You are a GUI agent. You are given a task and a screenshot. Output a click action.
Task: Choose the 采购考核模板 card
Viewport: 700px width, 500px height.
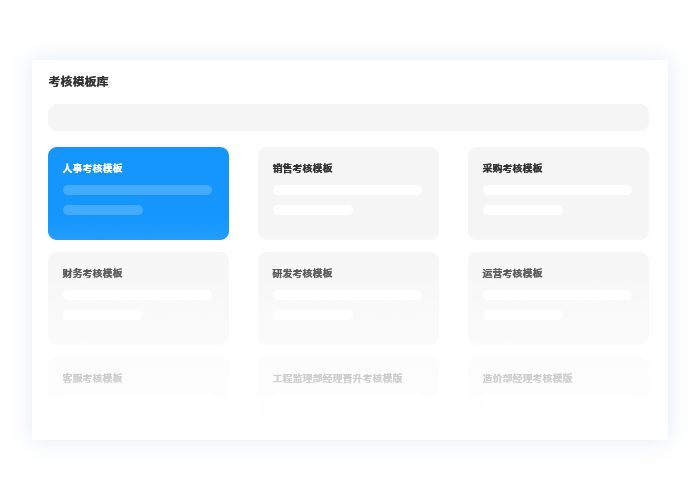(x=558, y=193)
